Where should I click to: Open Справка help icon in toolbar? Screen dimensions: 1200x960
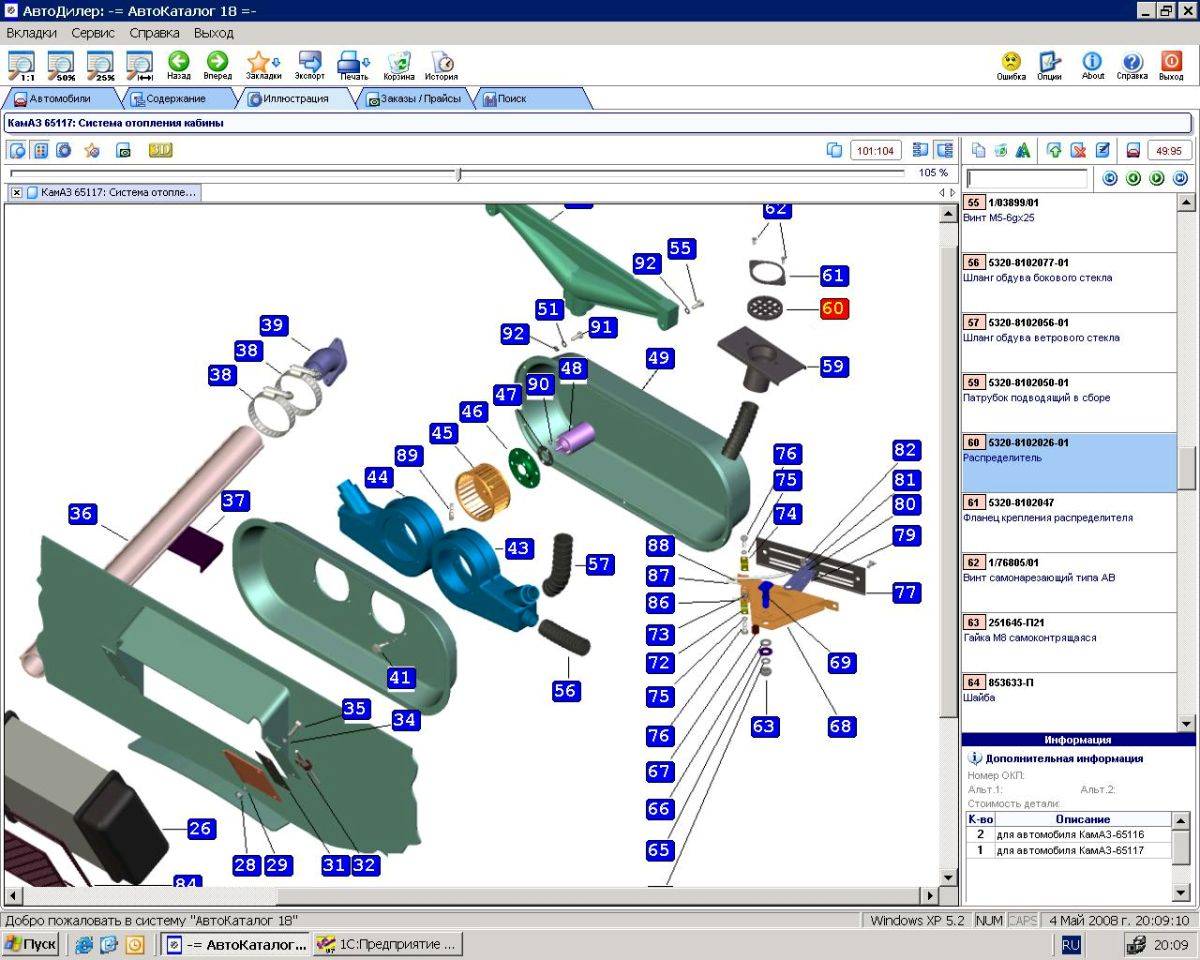click(x=1132, y=65)
